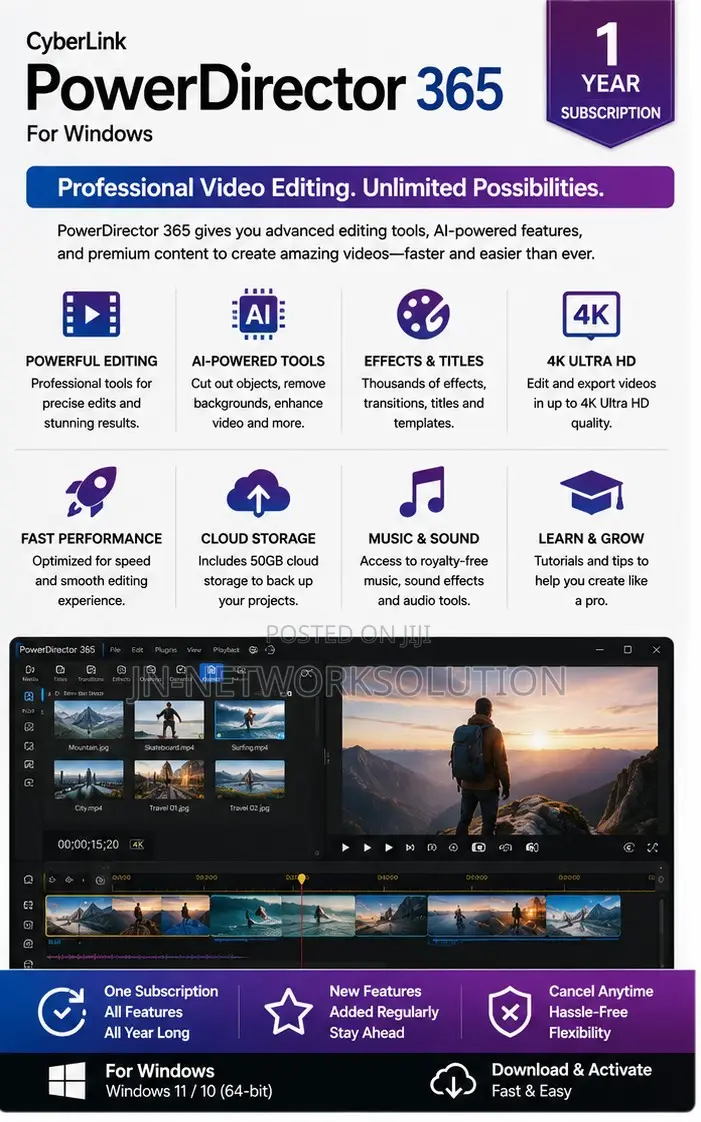The width and height of the screenshot is (701, 1122).
Task: Click the Windows 11 / 10 (64-bit) text
Action: (189, 1091)
